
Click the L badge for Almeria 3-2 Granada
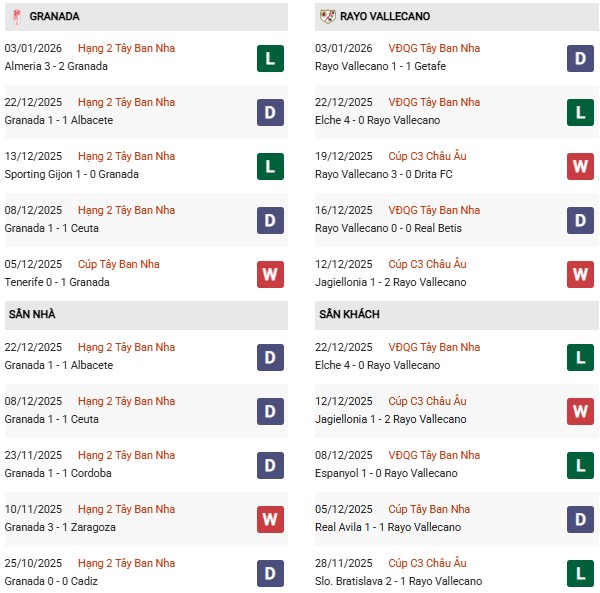coord(269,58)
